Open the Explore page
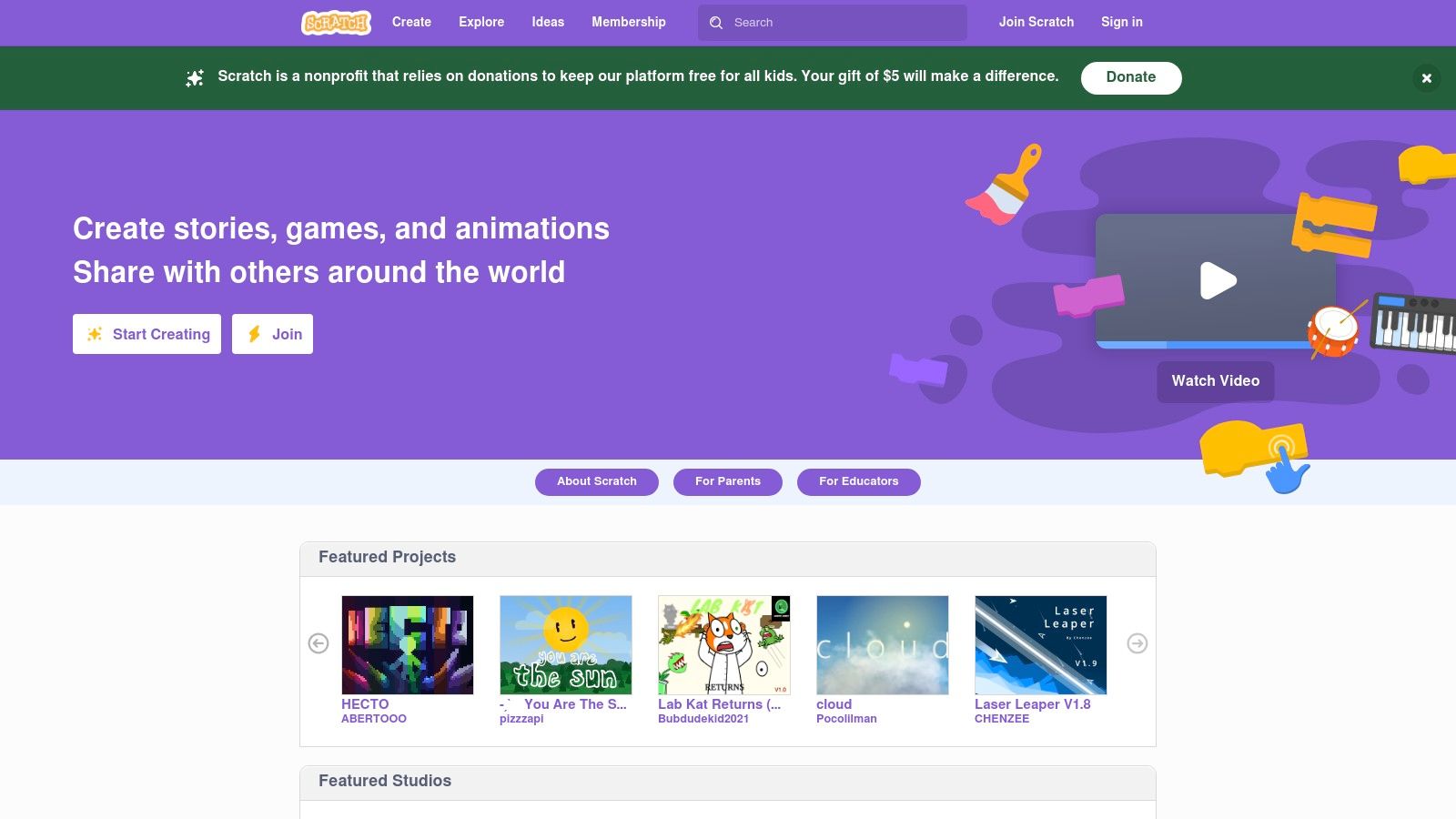 point(481,22)
